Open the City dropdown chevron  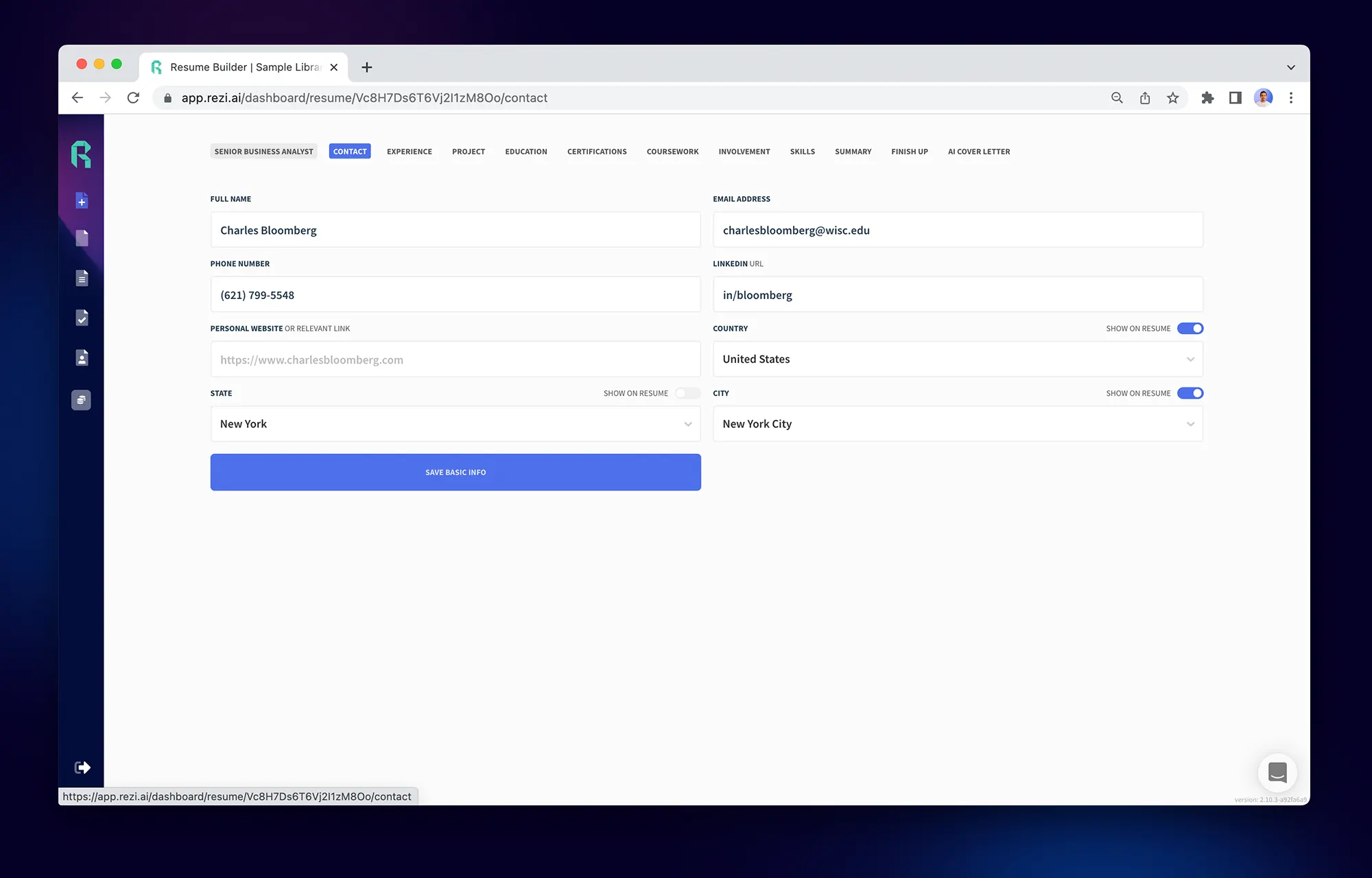tap(1190, 424)
